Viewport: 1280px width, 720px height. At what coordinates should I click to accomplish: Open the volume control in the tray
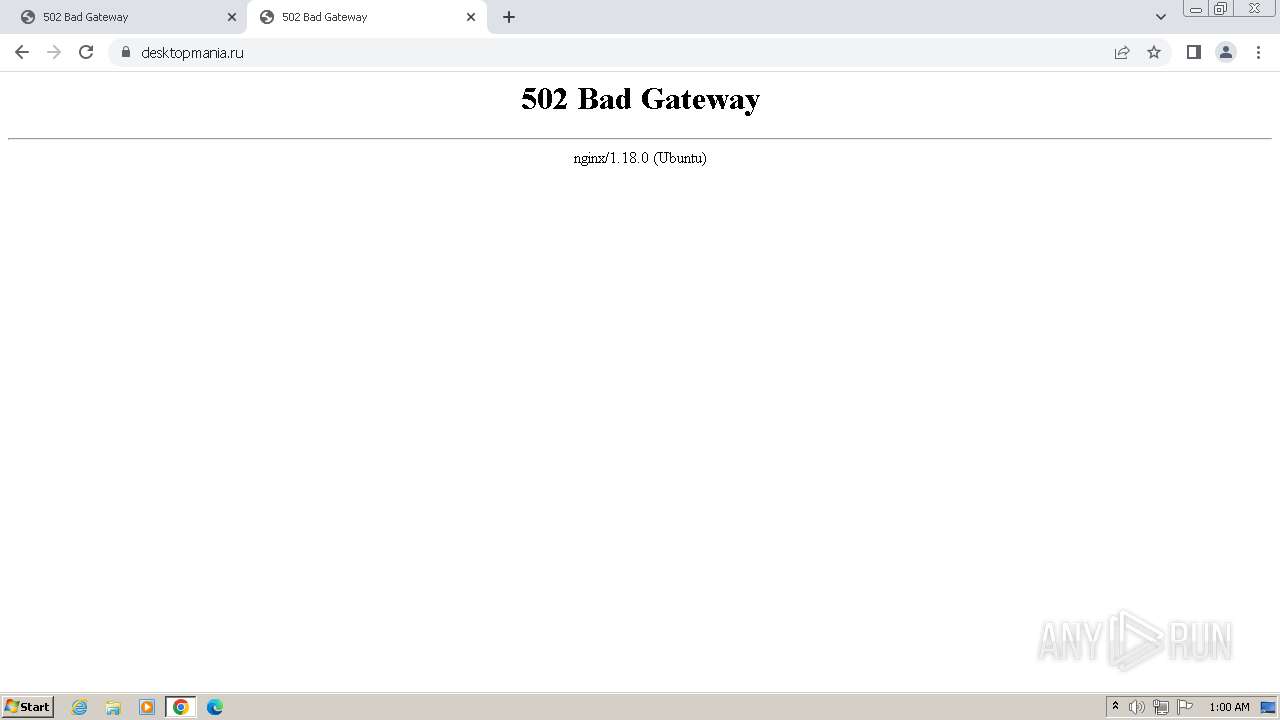(x=1137, y=707)
